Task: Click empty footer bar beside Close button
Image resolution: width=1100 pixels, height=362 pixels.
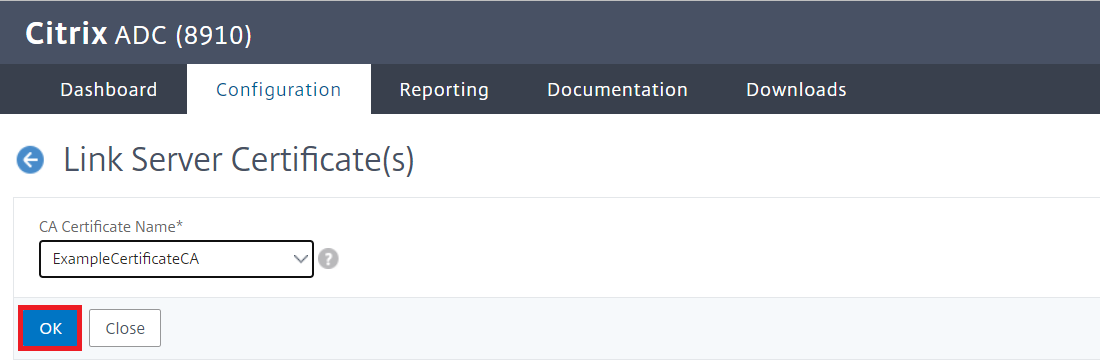Action: point(630,328)
